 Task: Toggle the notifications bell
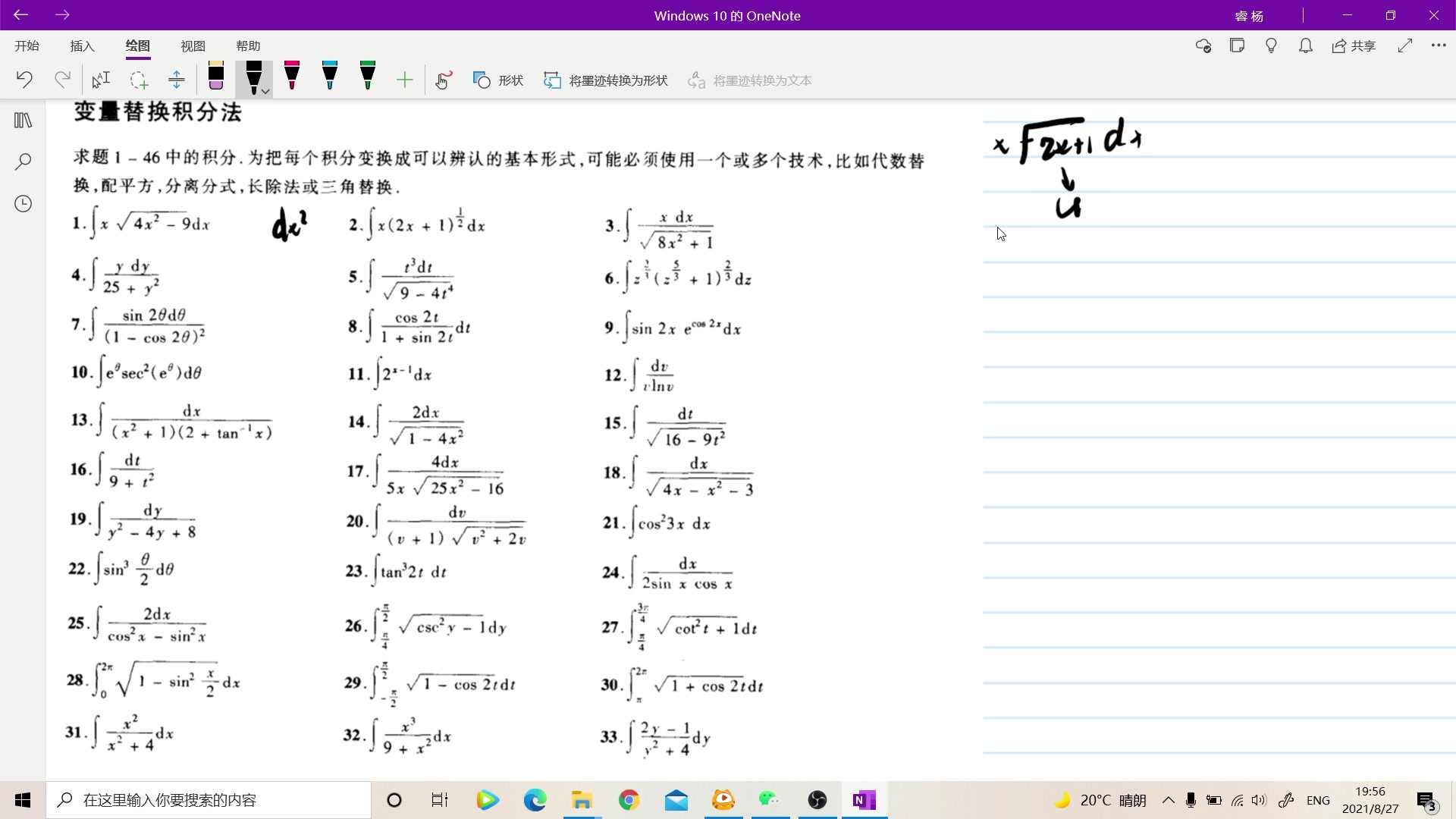1305,46
